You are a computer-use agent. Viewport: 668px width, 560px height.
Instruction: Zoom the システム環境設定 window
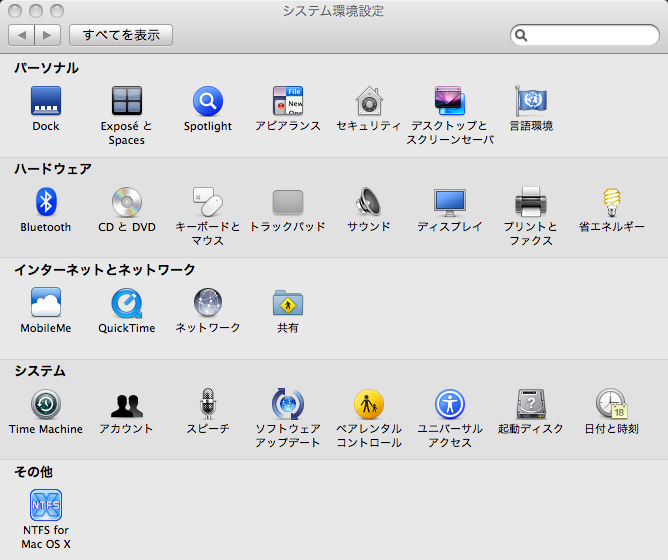pos(57,11)
